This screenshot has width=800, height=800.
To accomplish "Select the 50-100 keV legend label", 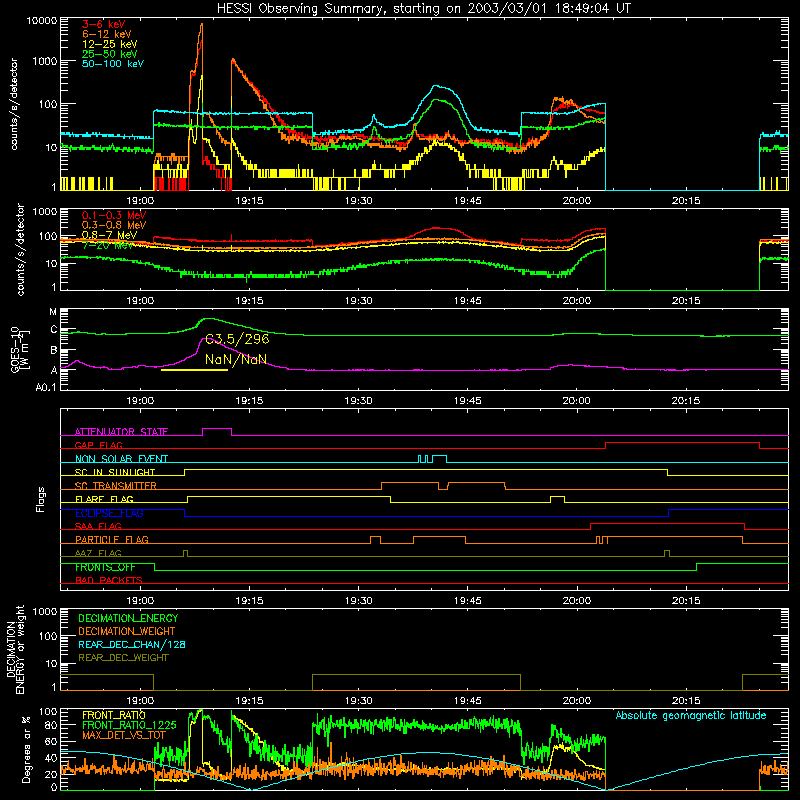I will point(113,64).
